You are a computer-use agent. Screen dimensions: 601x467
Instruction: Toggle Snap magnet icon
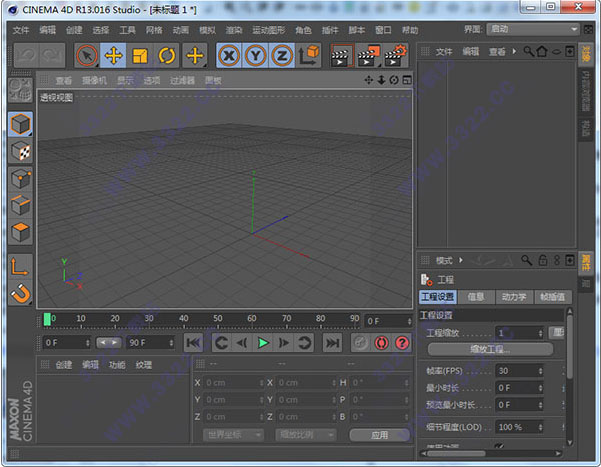click(x=20, y=293)
